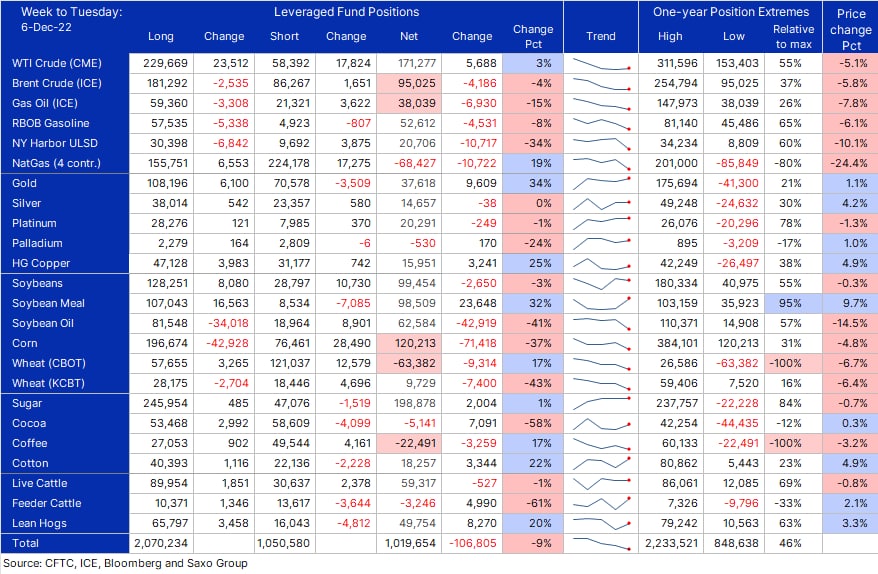
Task: Click the Cocoa trend sparkline
Action: pos(601,423)
